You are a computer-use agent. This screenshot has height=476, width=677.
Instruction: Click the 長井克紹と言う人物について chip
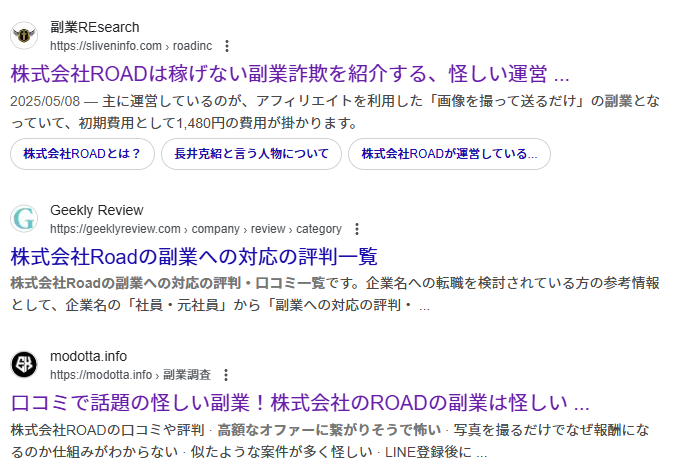[x=251, y=154]
